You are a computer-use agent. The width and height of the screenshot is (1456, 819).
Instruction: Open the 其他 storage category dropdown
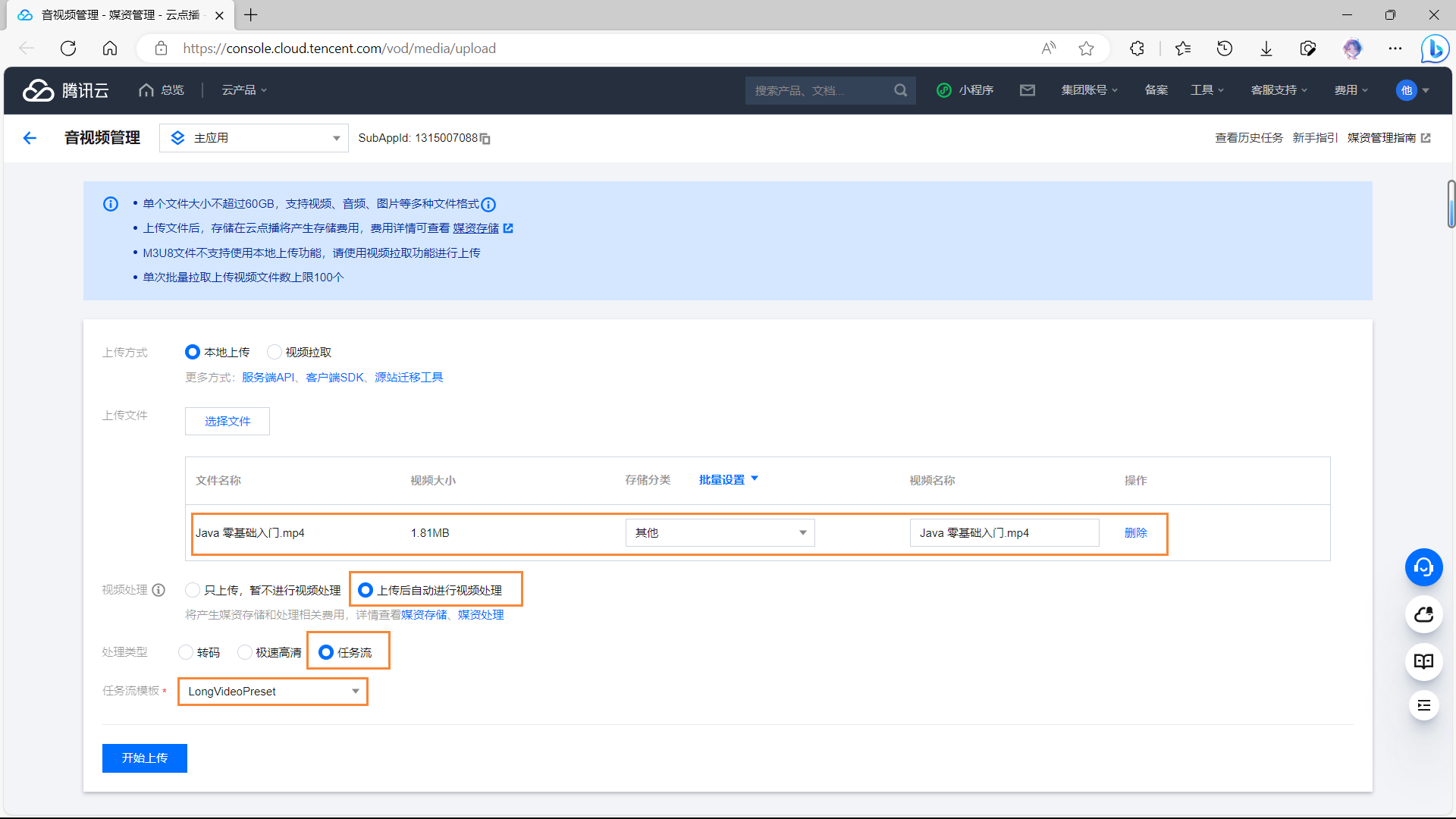point(720,533)
